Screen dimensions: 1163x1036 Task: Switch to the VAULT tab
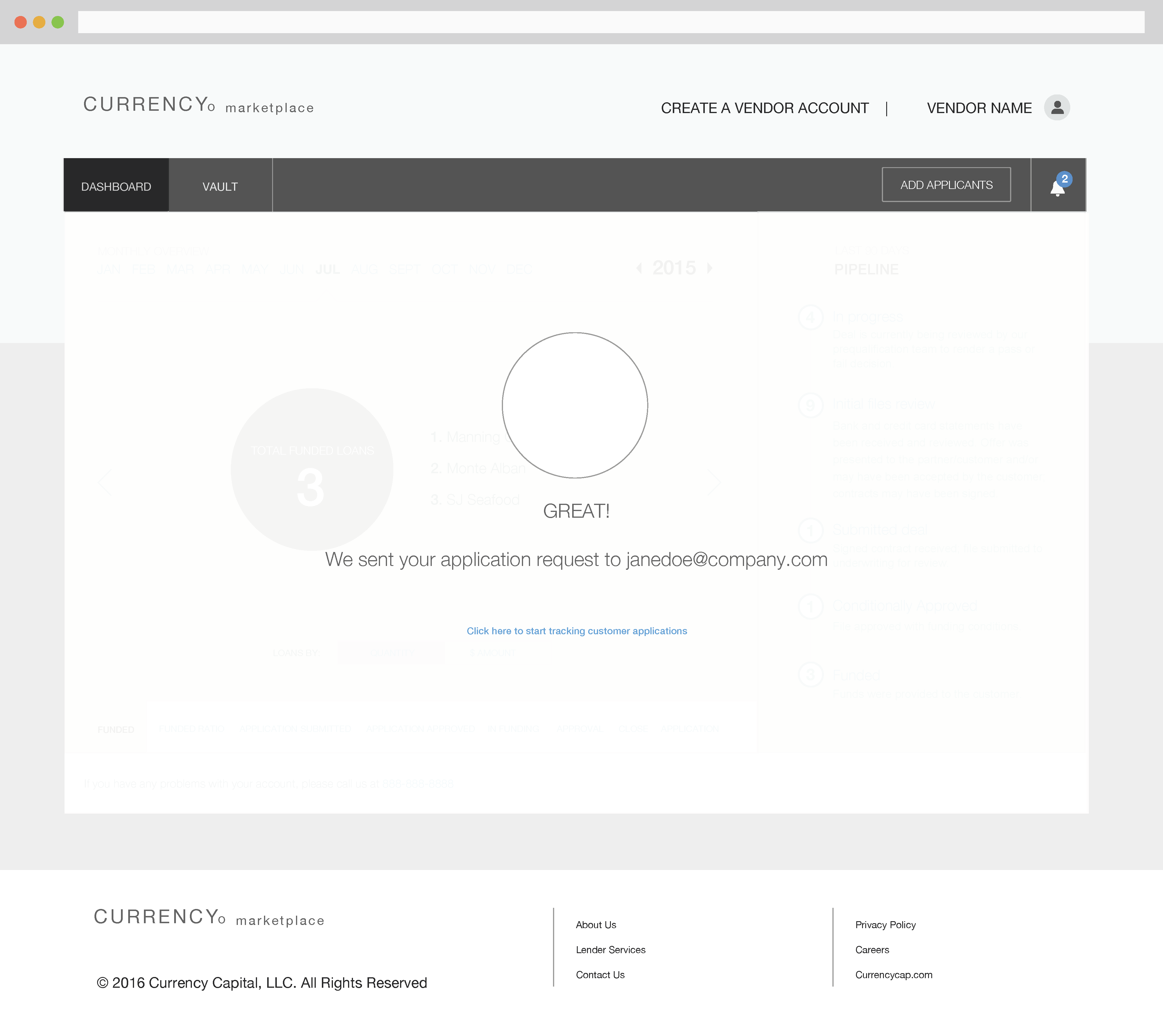(220, 185)
